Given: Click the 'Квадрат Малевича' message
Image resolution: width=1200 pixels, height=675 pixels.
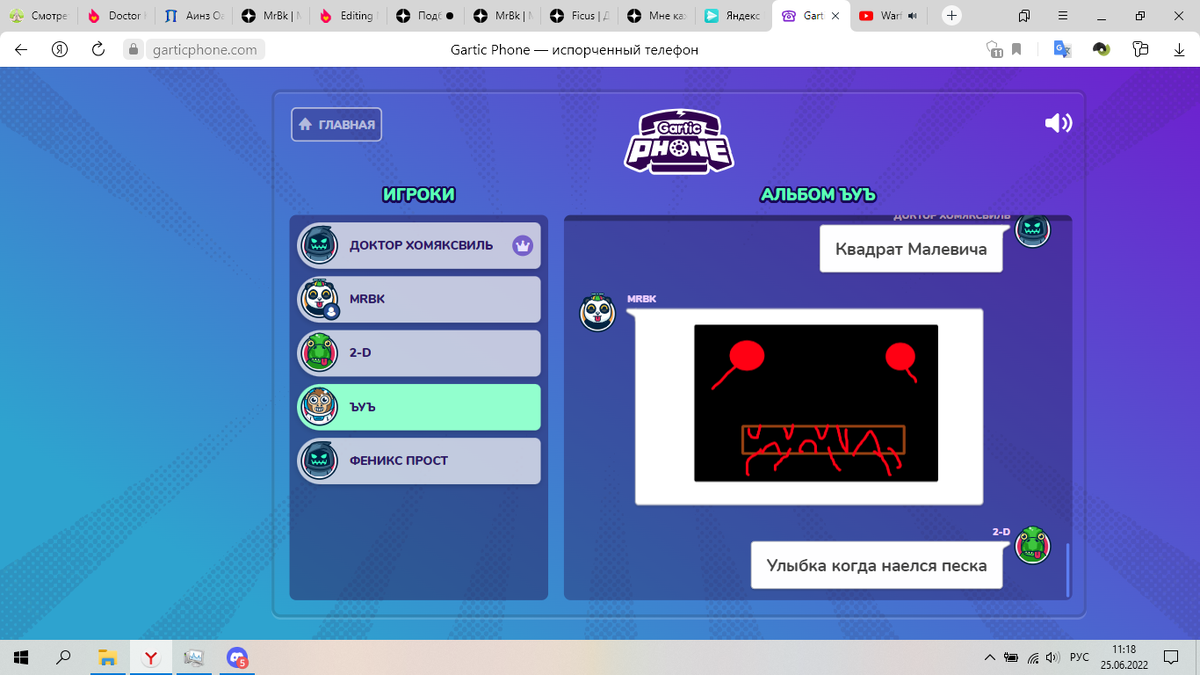Looking at the screenshot, I should tap(911, 249).
